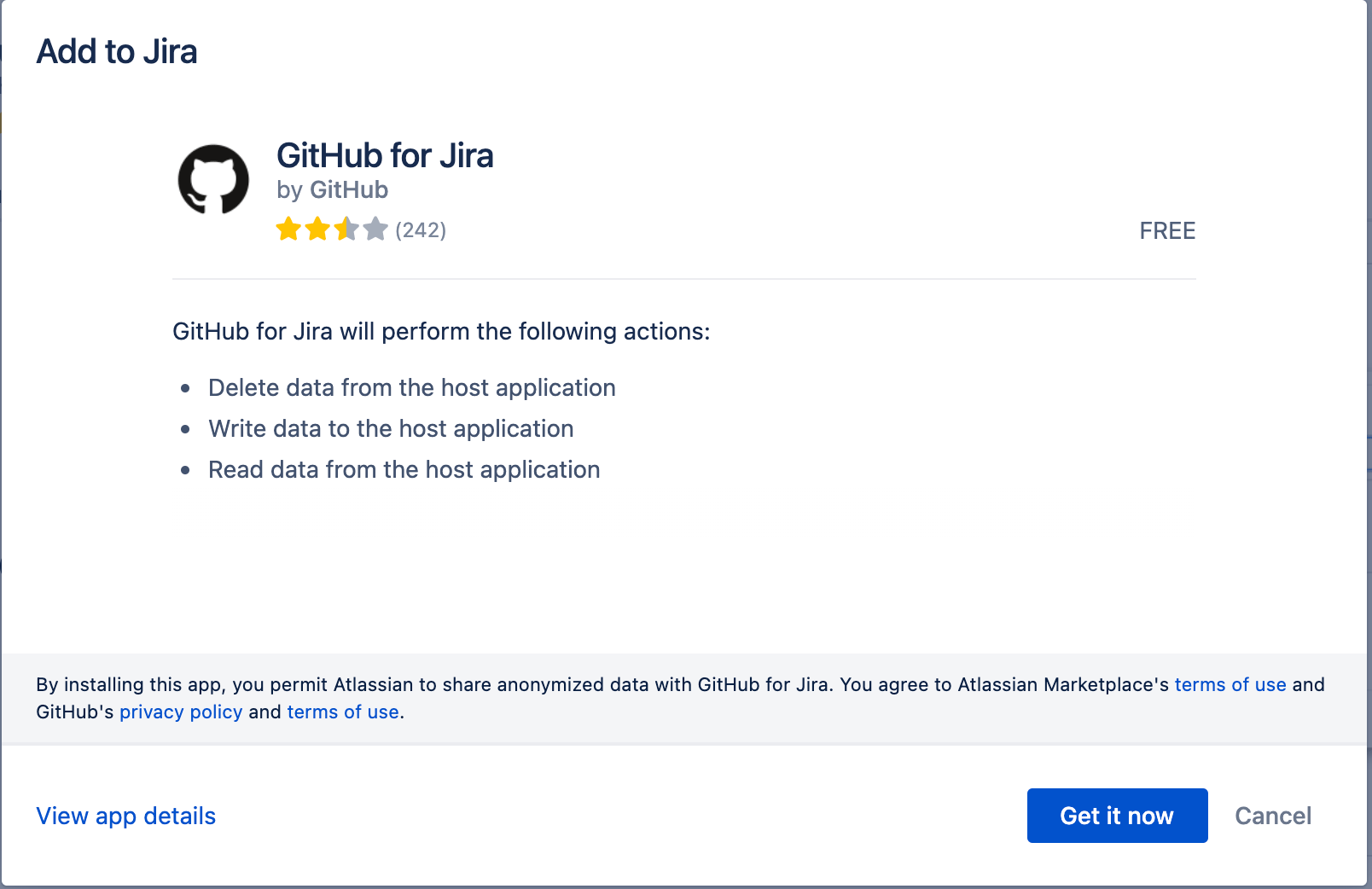Click the Cancel button
The width and height of the screenshot is (1372, 889).
(1273, 816)
